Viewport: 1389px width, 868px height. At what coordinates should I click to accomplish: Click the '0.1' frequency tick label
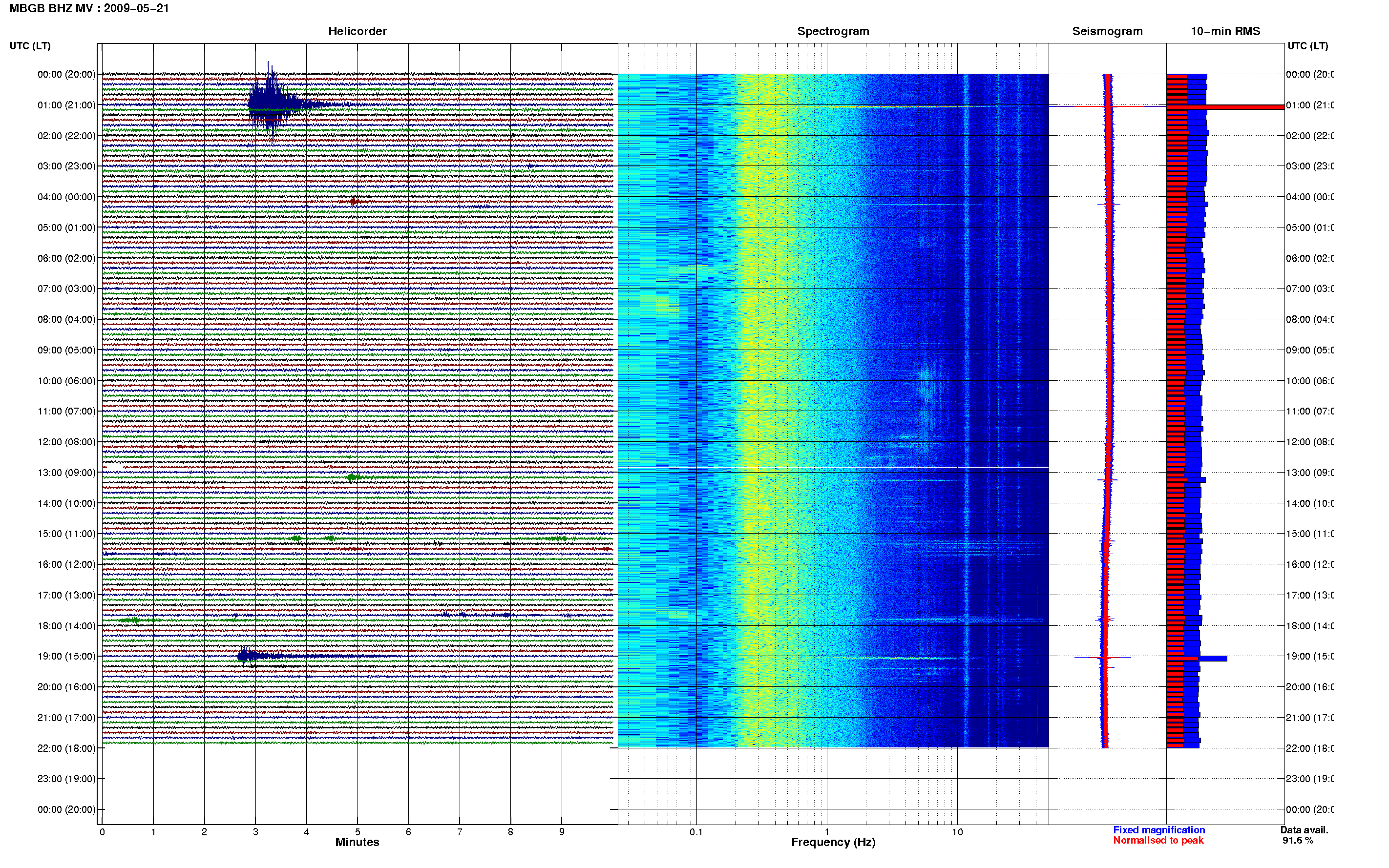click(x=696, y=832)
